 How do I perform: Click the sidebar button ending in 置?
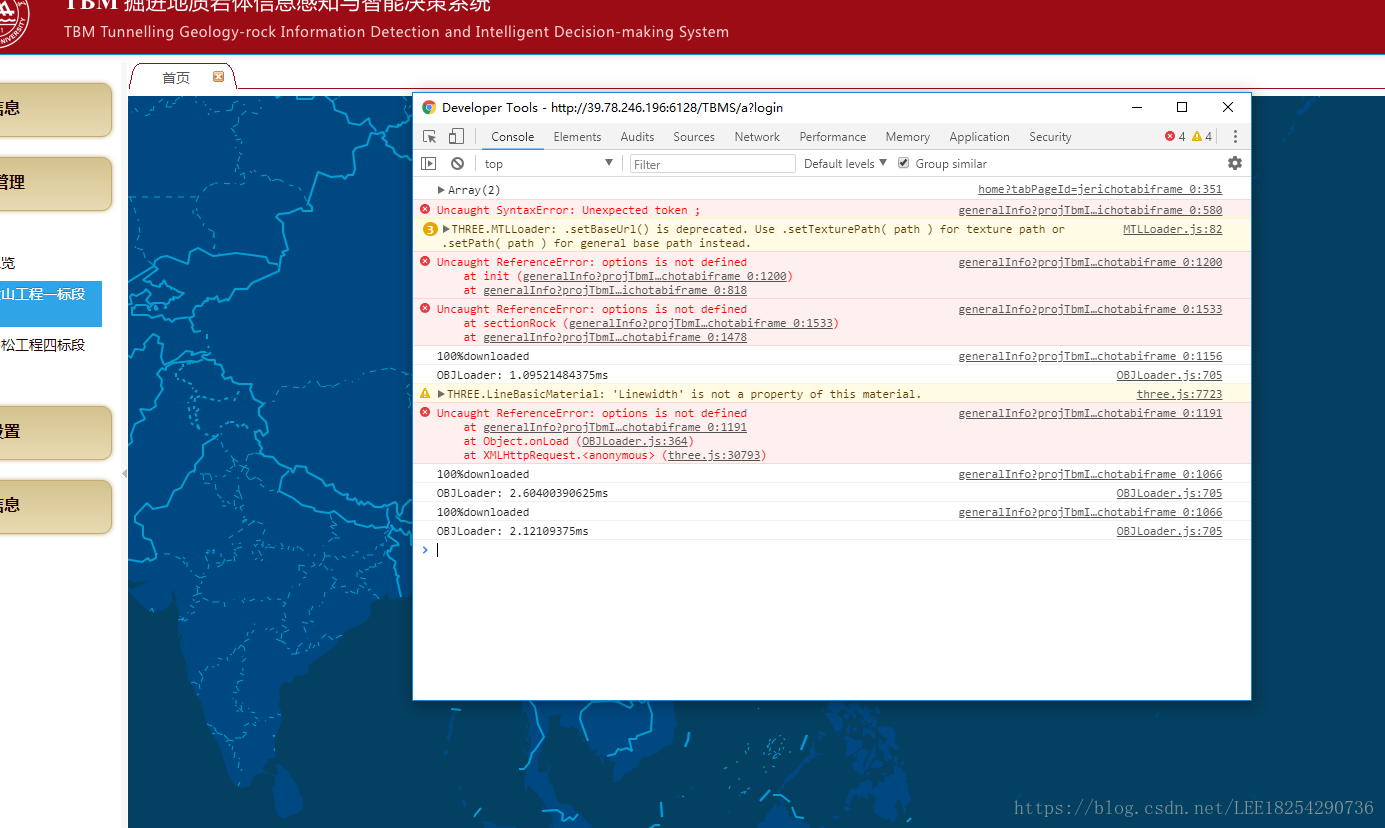click(55, 432)
